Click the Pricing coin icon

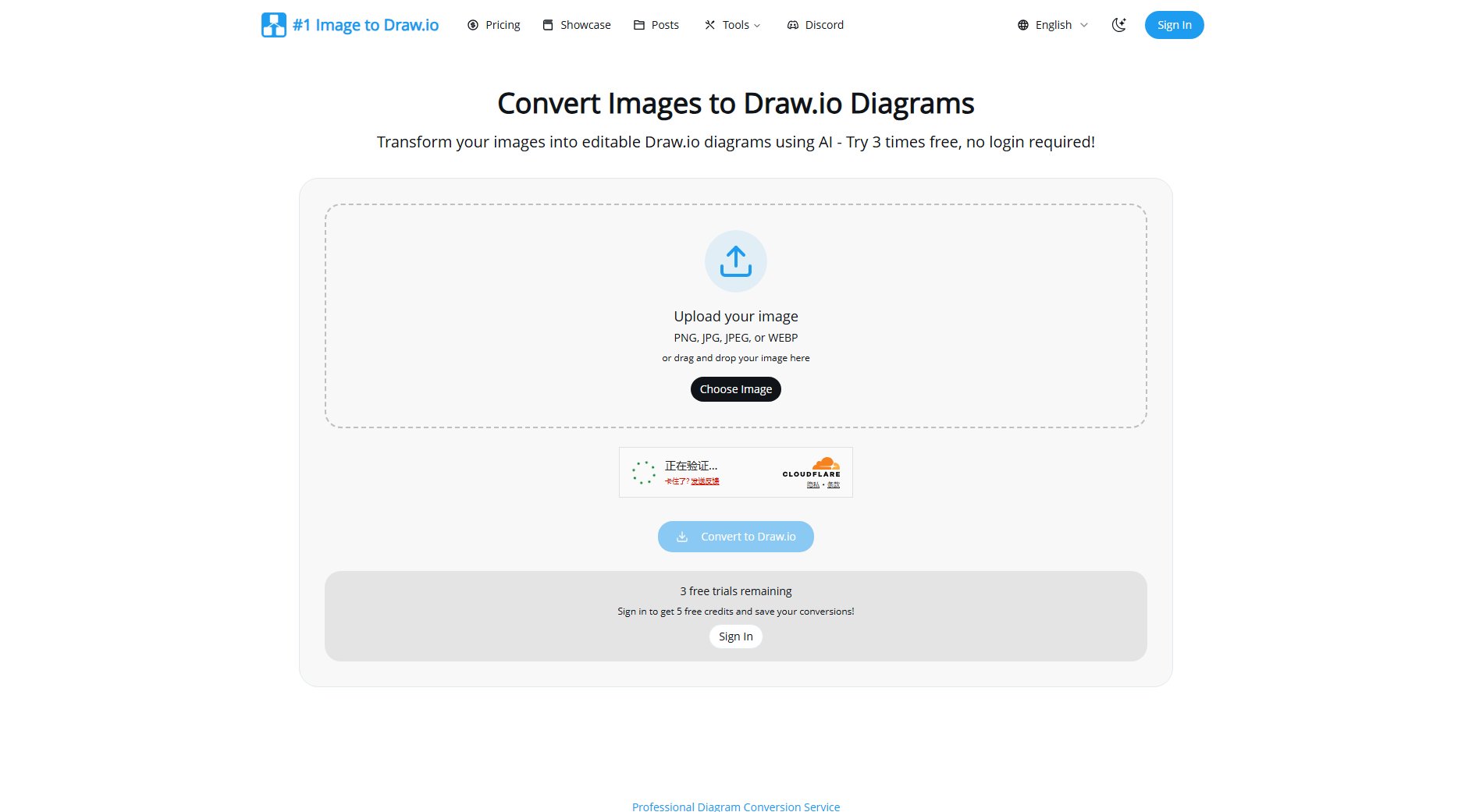pos(473,25)
